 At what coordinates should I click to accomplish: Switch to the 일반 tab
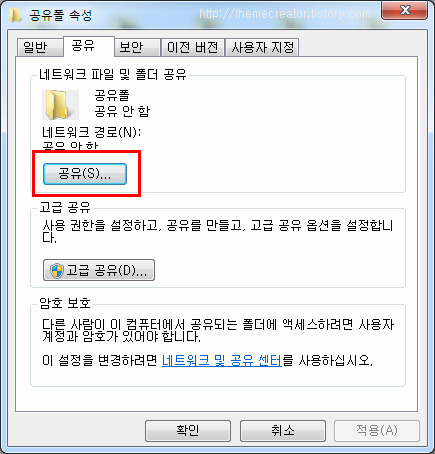tap(40, 47)
